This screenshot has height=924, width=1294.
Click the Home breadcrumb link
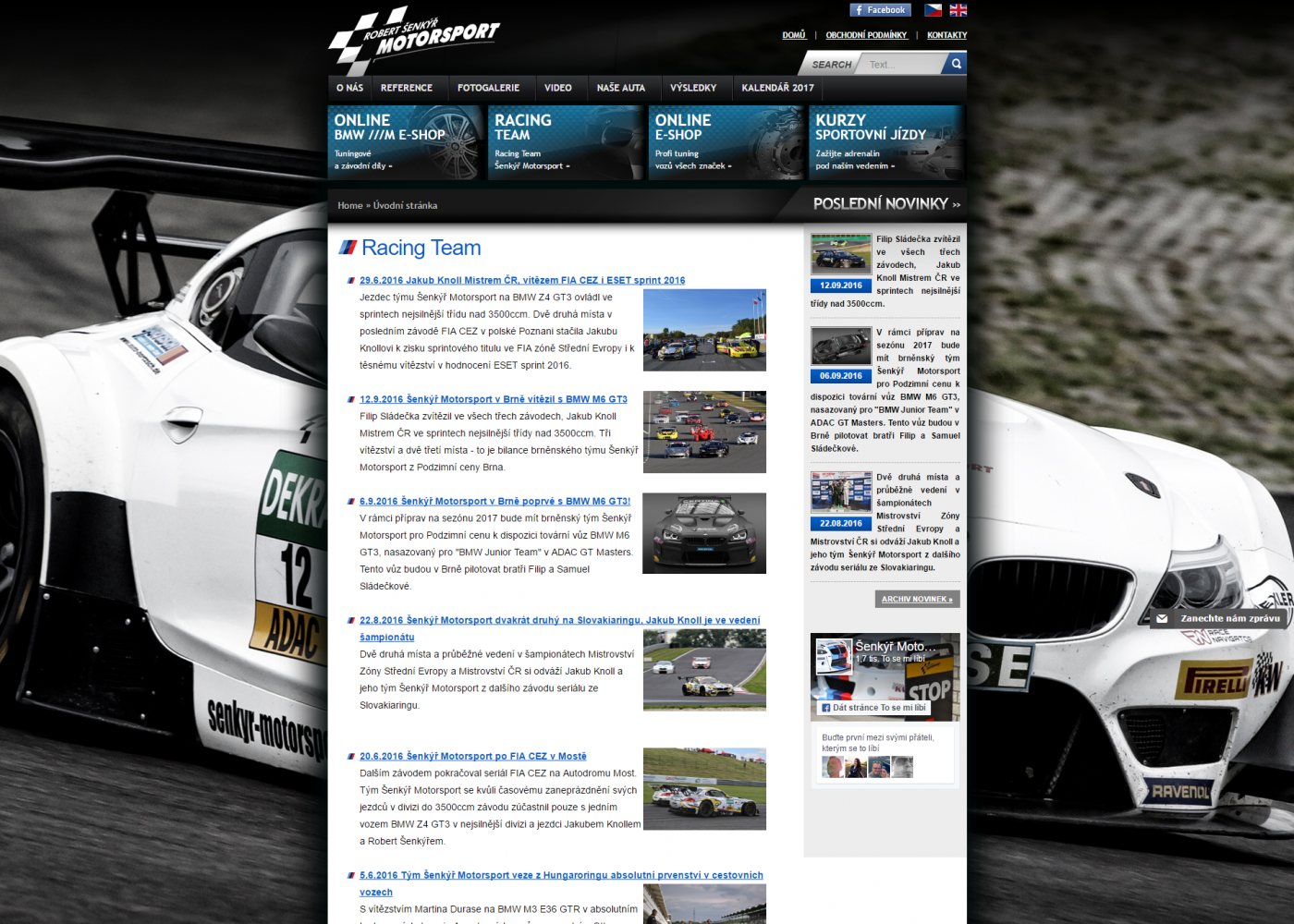pyautogui.click(x=350, y=205)
